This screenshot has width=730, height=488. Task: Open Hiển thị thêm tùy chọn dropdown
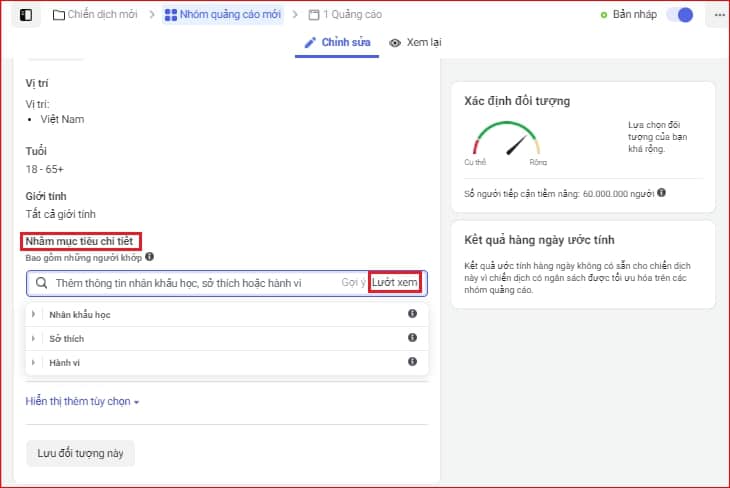82,402
